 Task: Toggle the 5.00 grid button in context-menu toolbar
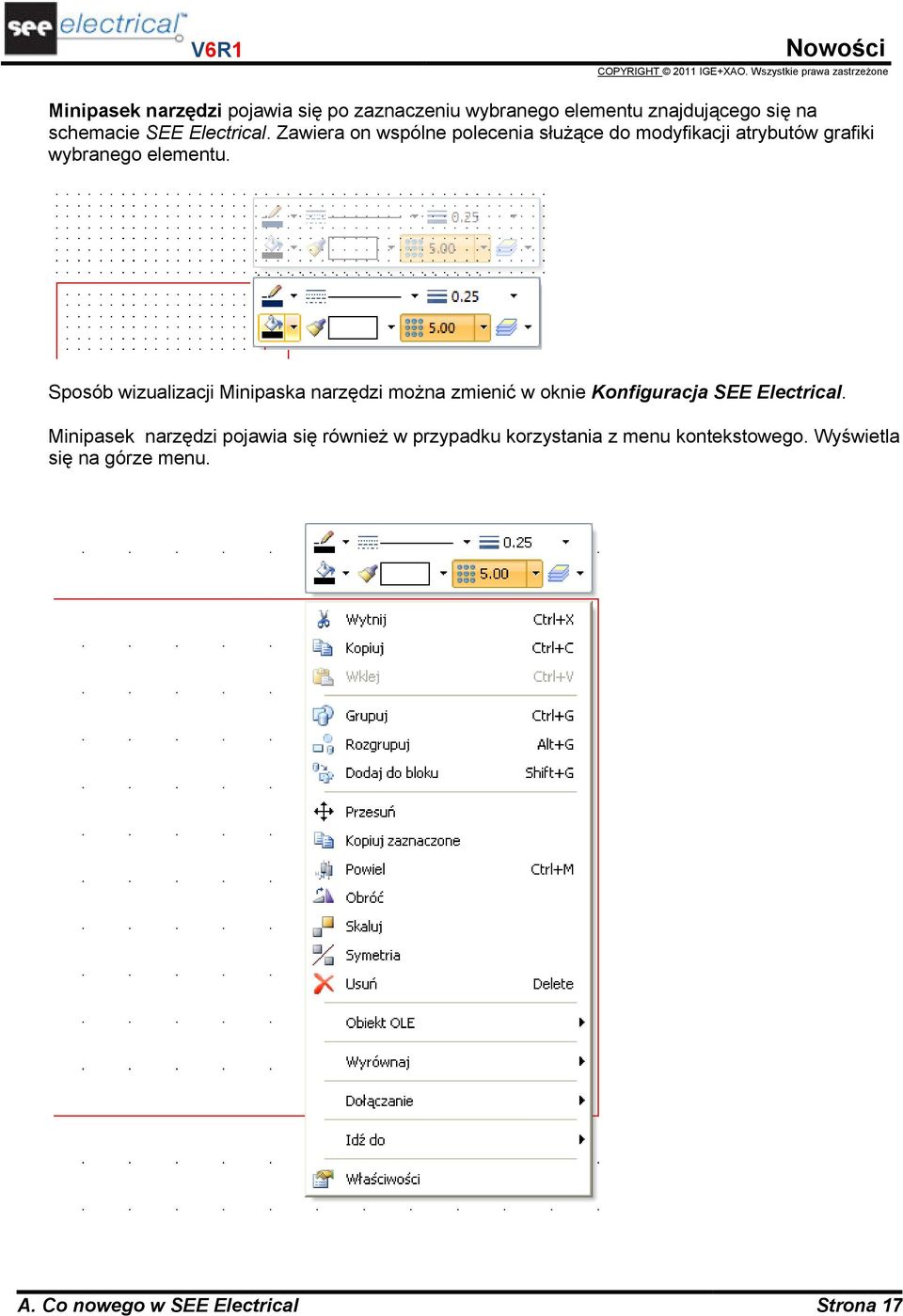tap(489, 573)
